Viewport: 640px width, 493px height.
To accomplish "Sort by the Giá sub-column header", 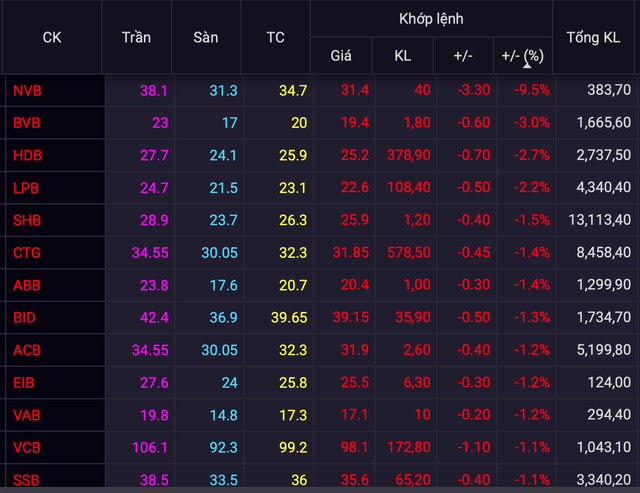I will click(341, 56).
